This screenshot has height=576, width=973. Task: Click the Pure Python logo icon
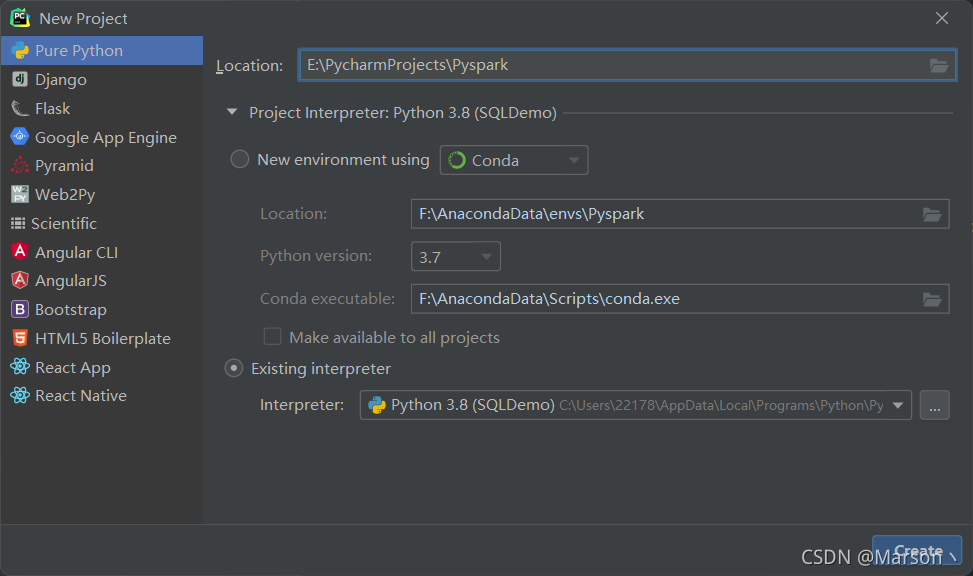click(x=20, y=50)
